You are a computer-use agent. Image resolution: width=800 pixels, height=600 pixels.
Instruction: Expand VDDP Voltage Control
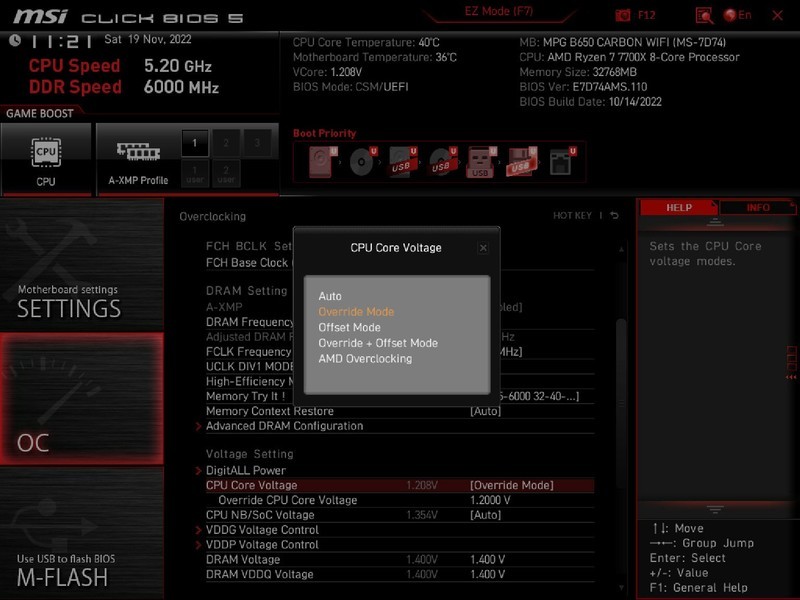262,544
